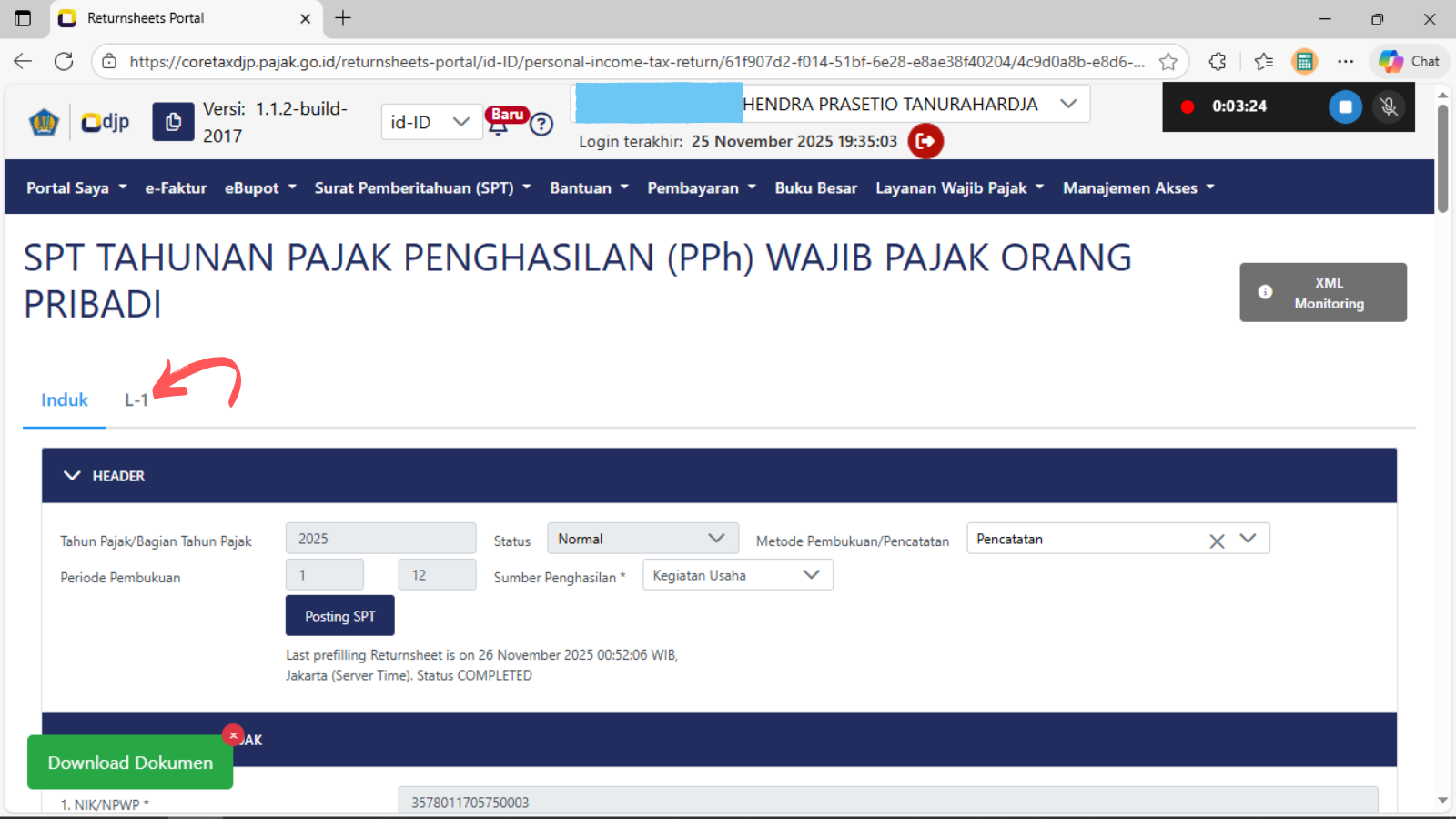Open the Status dropdown showing Normal
This screenshot has width=1456, height=819.
tap(642, 539)
